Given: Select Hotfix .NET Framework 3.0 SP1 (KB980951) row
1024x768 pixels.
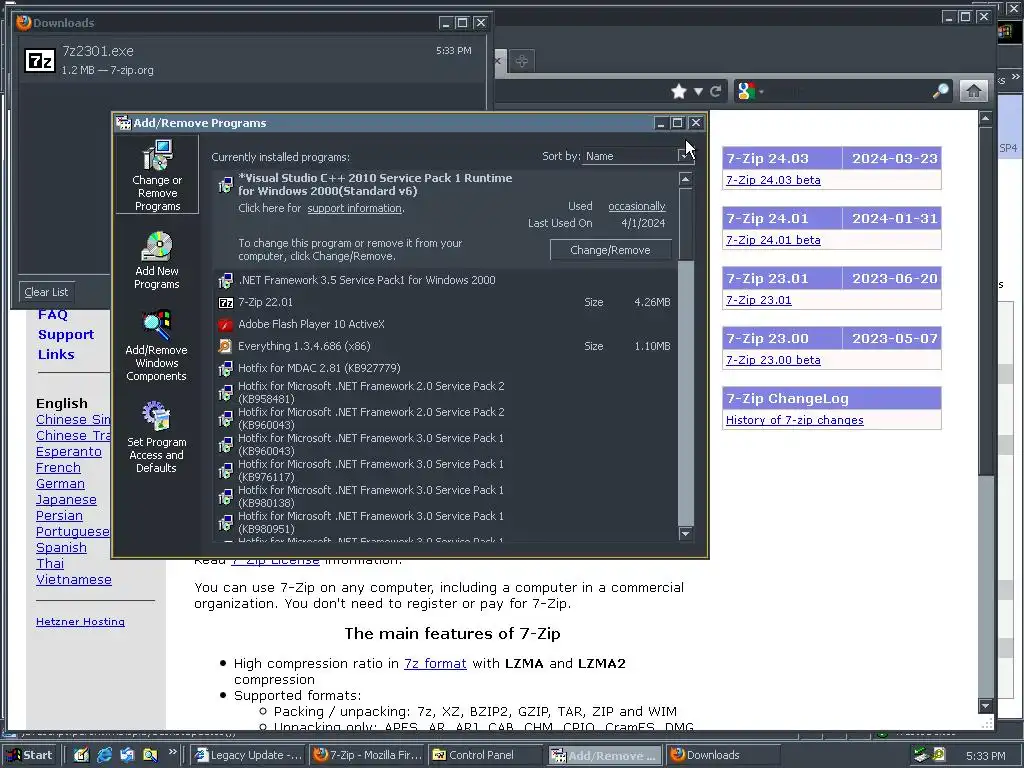Looking at the screenshot, I should point(446,522).
